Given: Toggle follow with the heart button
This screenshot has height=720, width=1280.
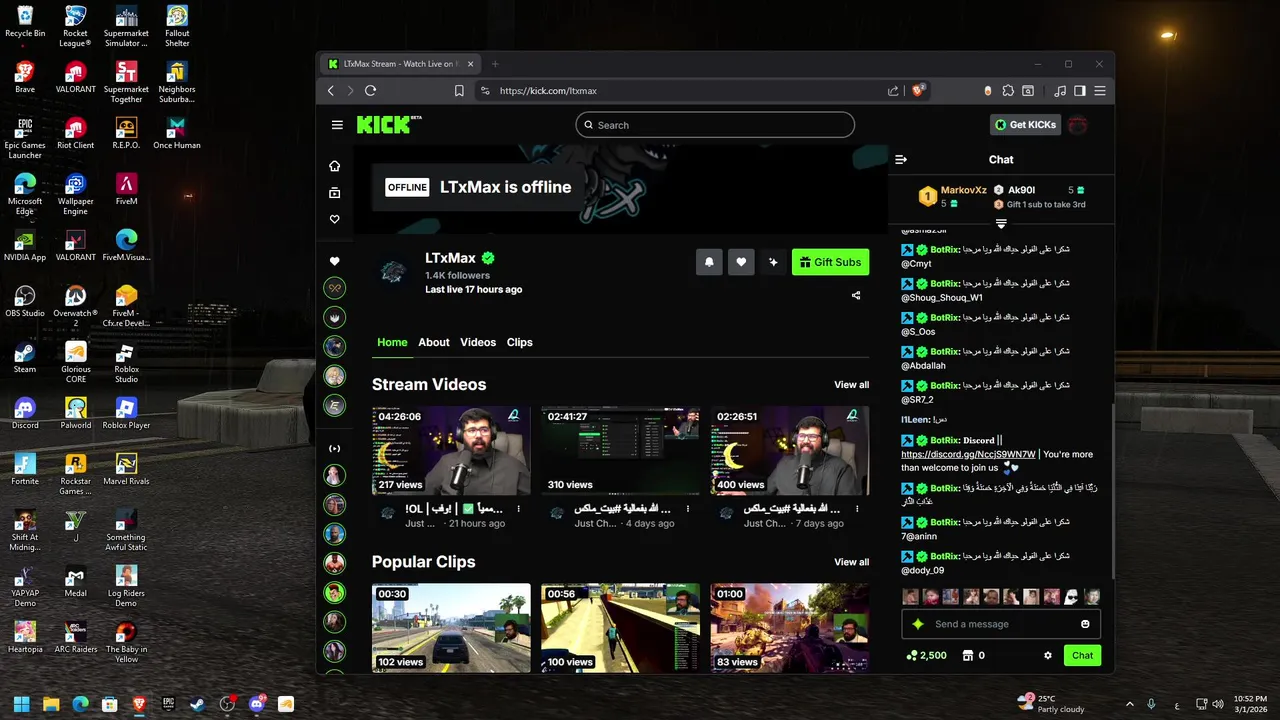Looking at the screenshot, I should tap(741, 262).
